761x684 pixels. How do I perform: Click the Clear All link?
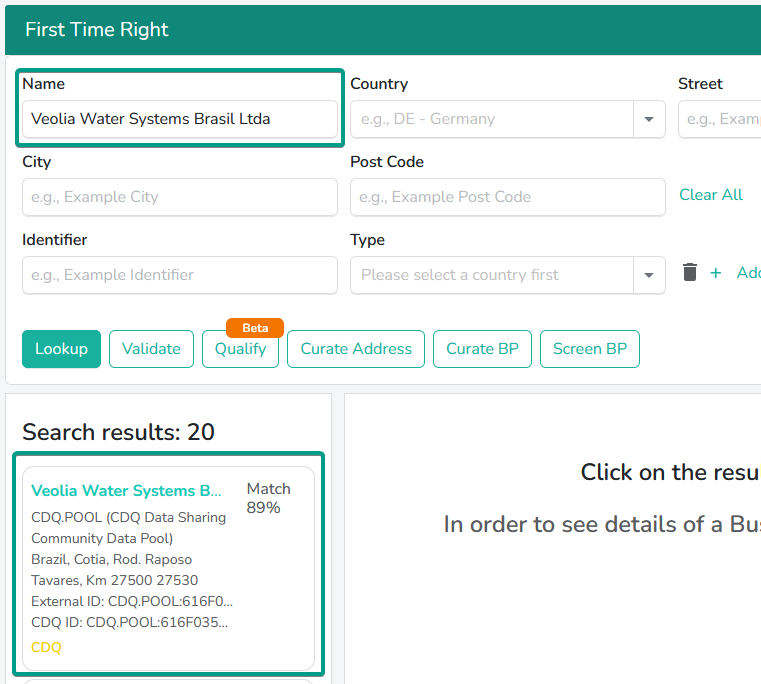(711, 195)
